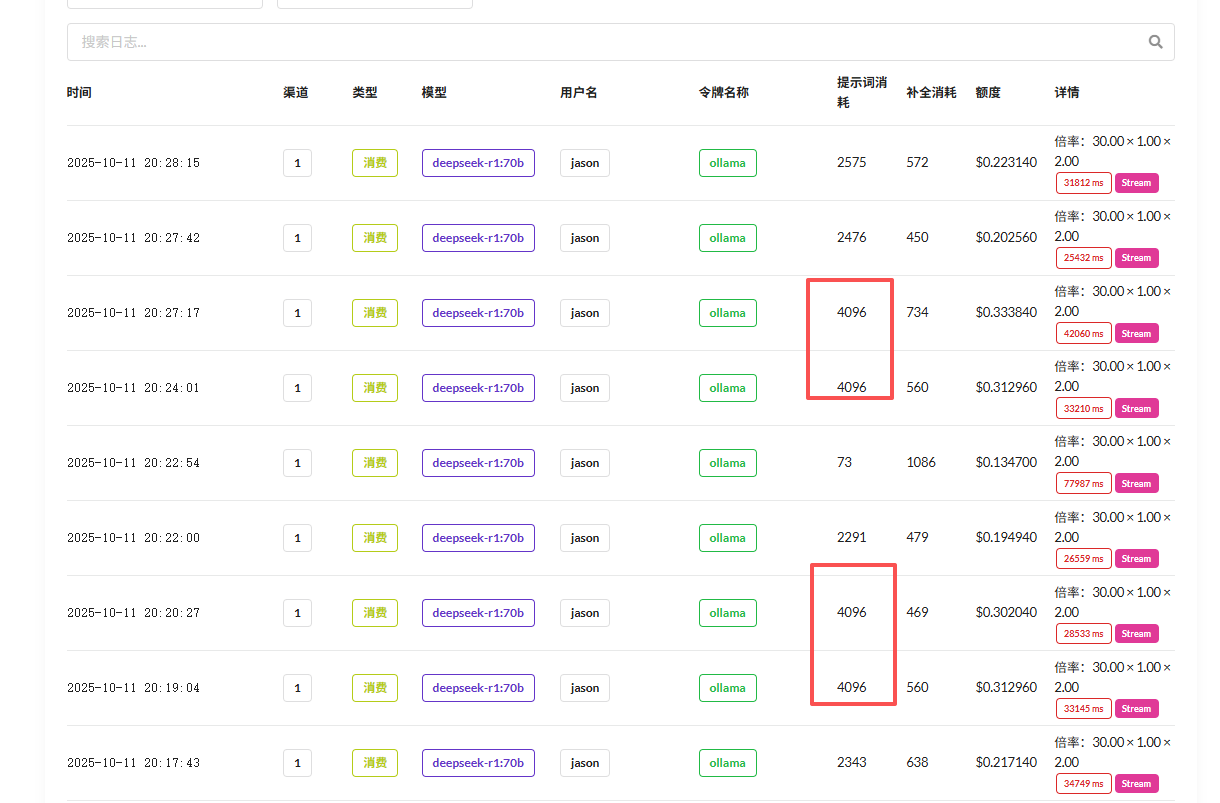Click the Stream badge beside 31812 ms
This screenshot has height=803, width=1220.
1136,183
